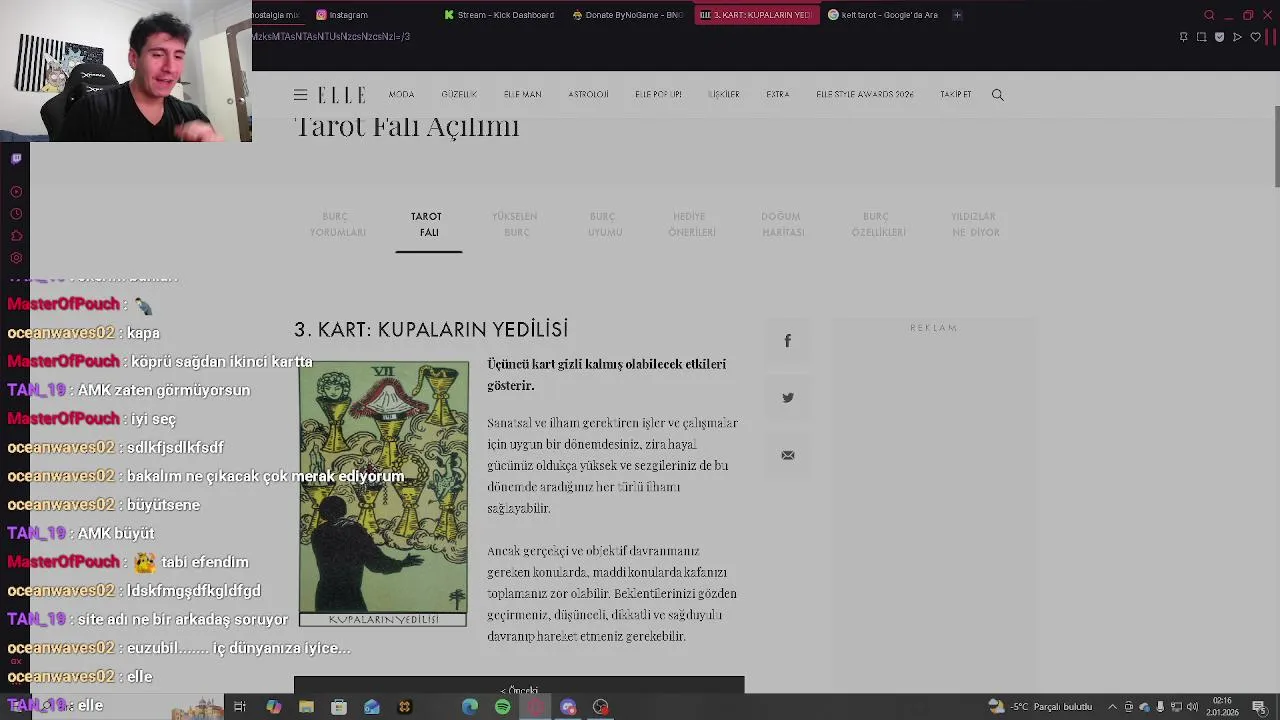
Task: Click chat message 'köprü sağdan ikinci kartta'
Action: point(222,361)
